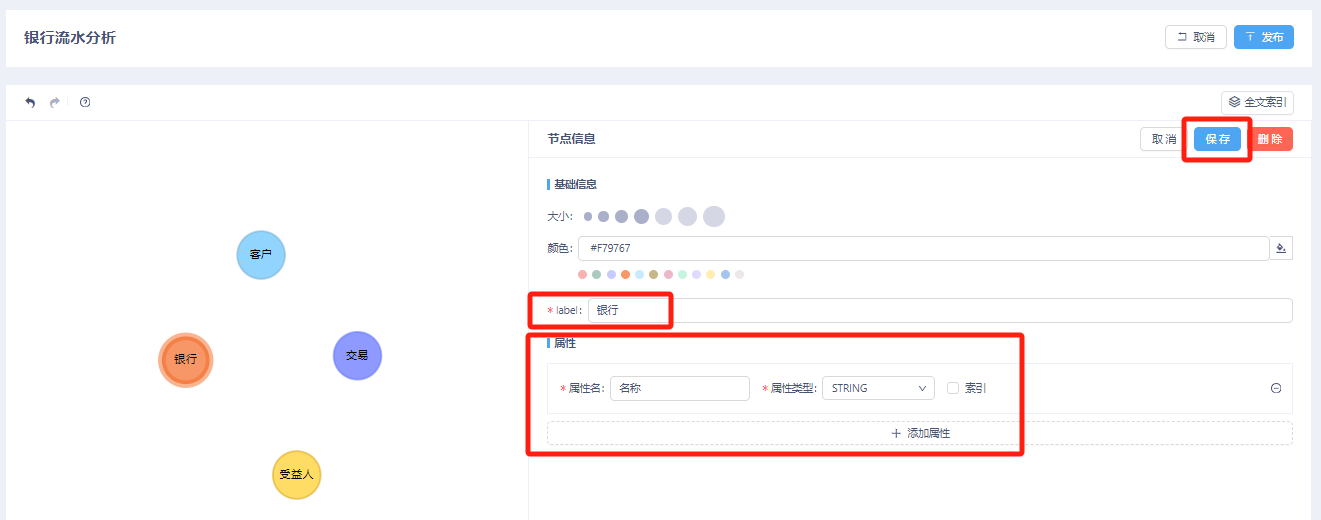Select the 交易 node on canvas
The height and width of the screenshot is (520, 1321).
pyautogui.click(x=357, y=355)
